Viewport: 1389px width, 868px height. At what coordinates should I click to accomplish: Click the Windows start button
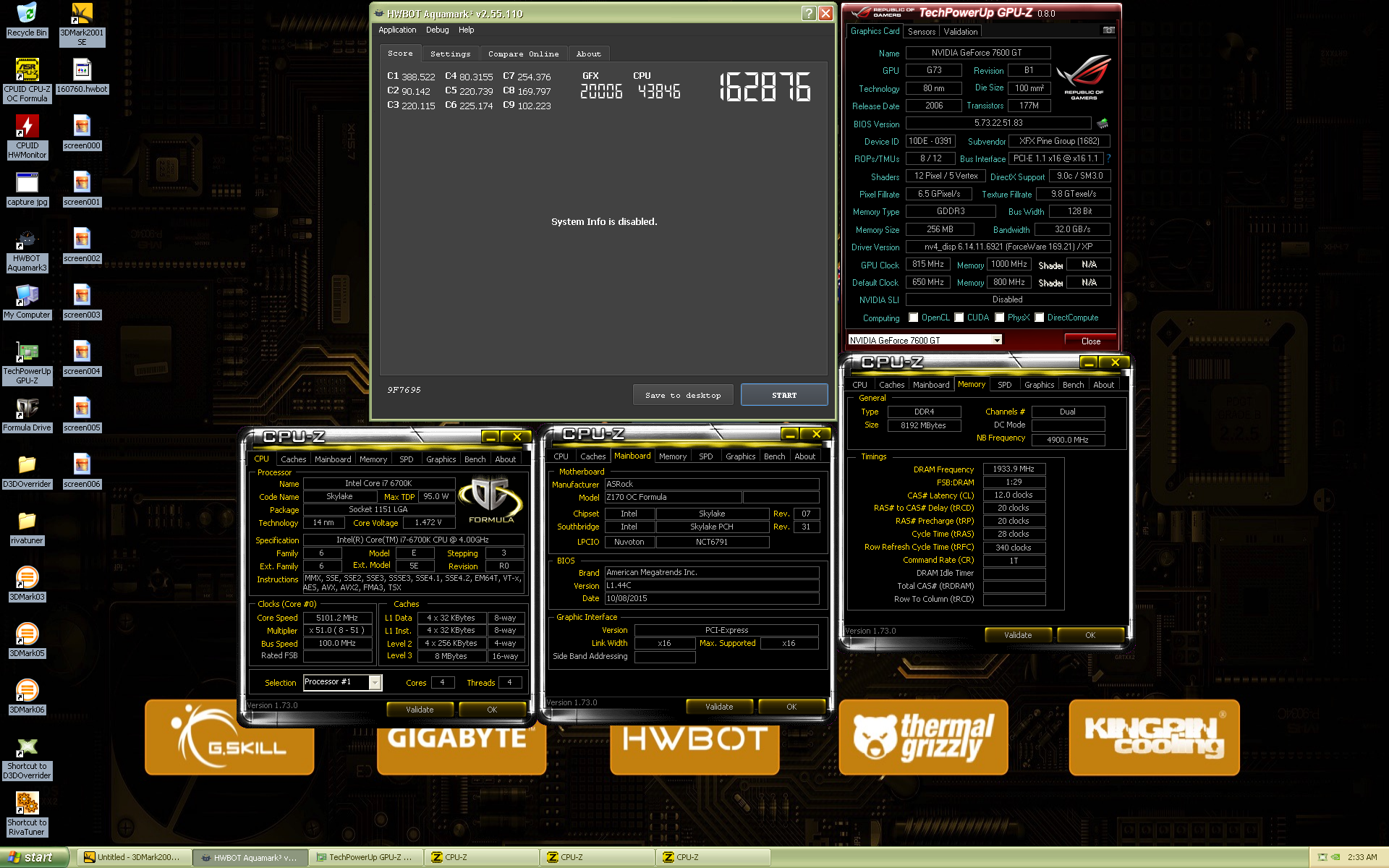click(34, 857)
